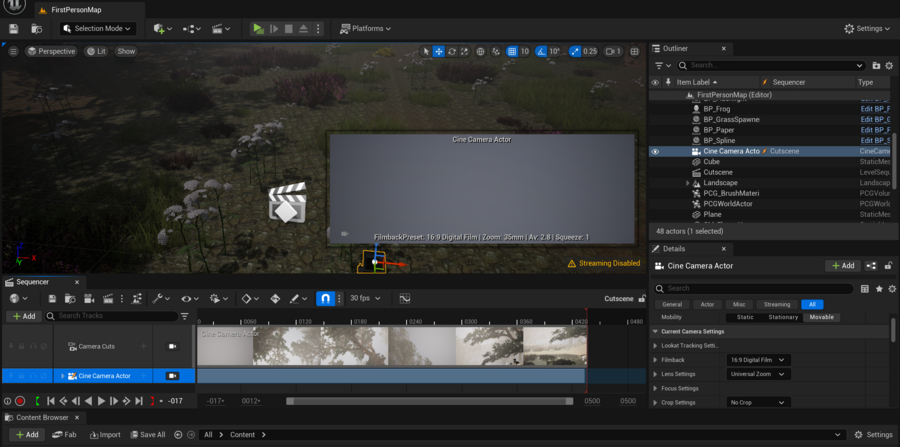Click the Stop simulation button
This screenshot has width=900, height=447.
click(289, 29)
